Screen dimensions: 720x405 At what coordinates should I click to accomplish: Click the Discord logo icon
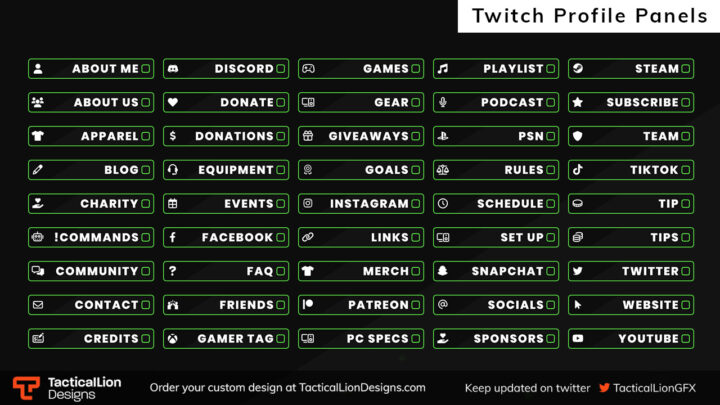(173, 69)
